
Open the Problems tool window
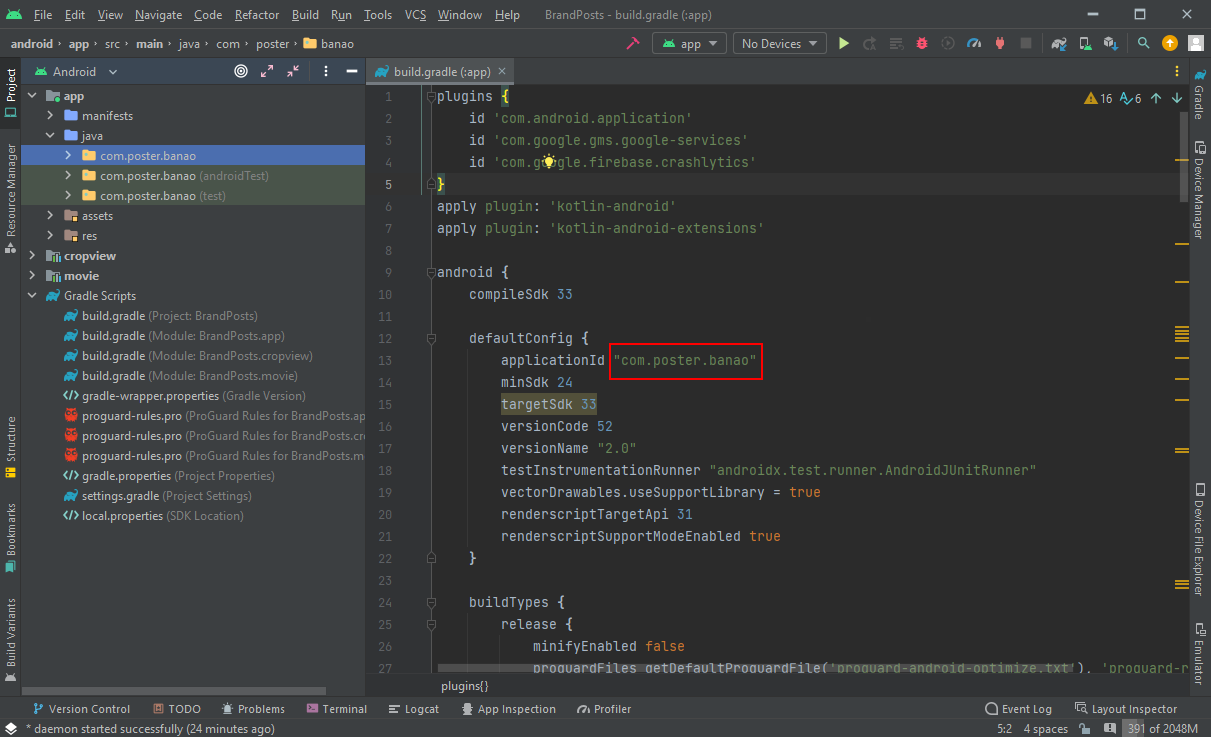point(253,709)
